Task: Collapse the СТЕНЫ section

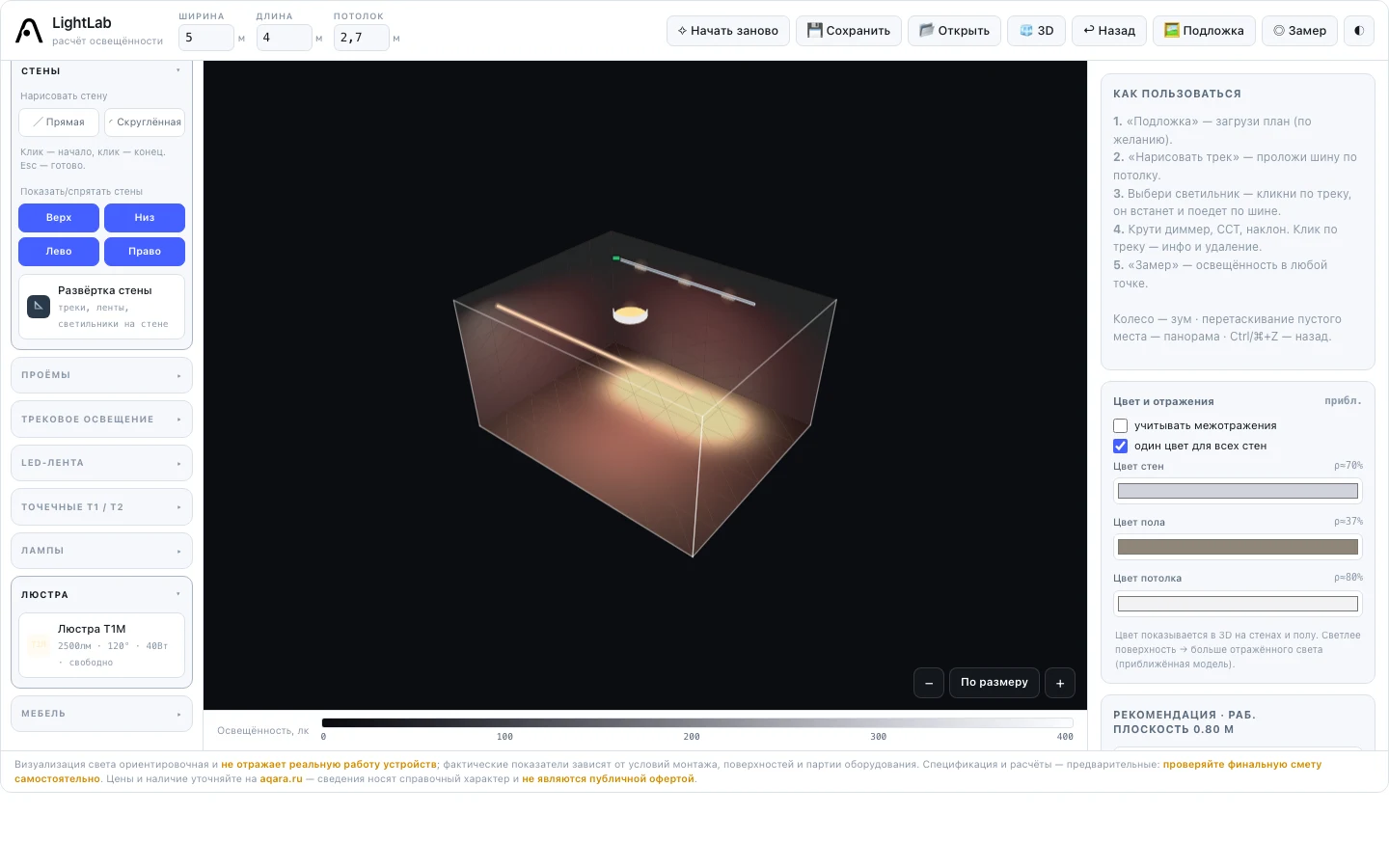Action: coord(101,71)
